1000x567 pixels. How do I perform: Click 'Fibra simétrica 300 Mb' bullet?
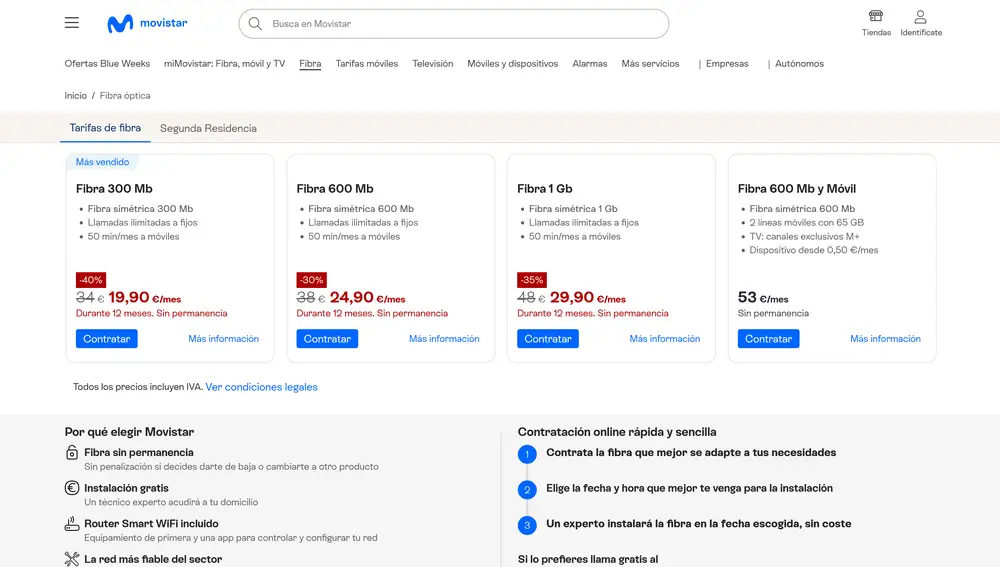pos(140,209)
